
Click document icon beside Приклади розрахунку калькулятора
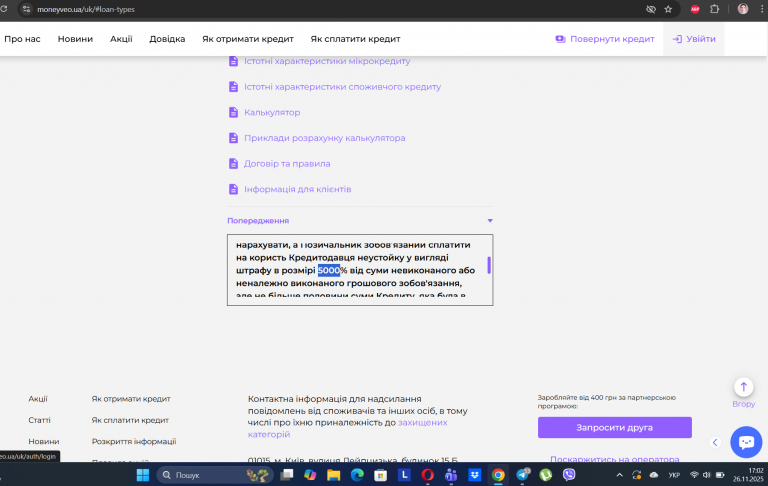[234, 138]
